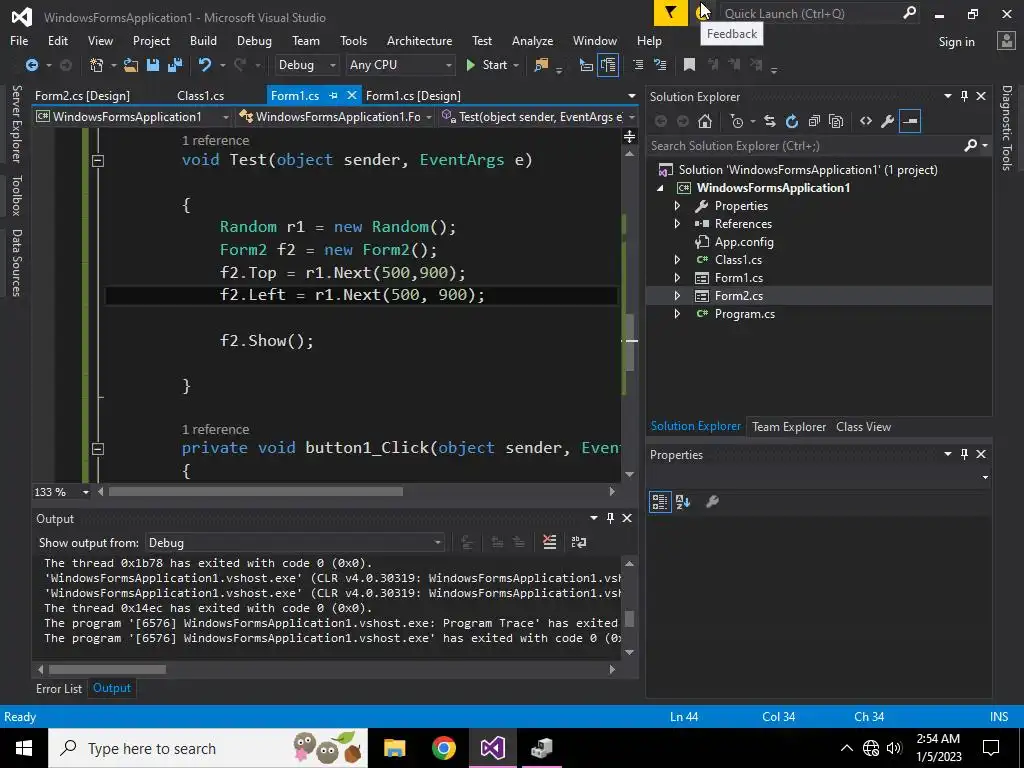Open the WindowsFormsApplication1 project scope dropdown

click(x=133, y=117)
